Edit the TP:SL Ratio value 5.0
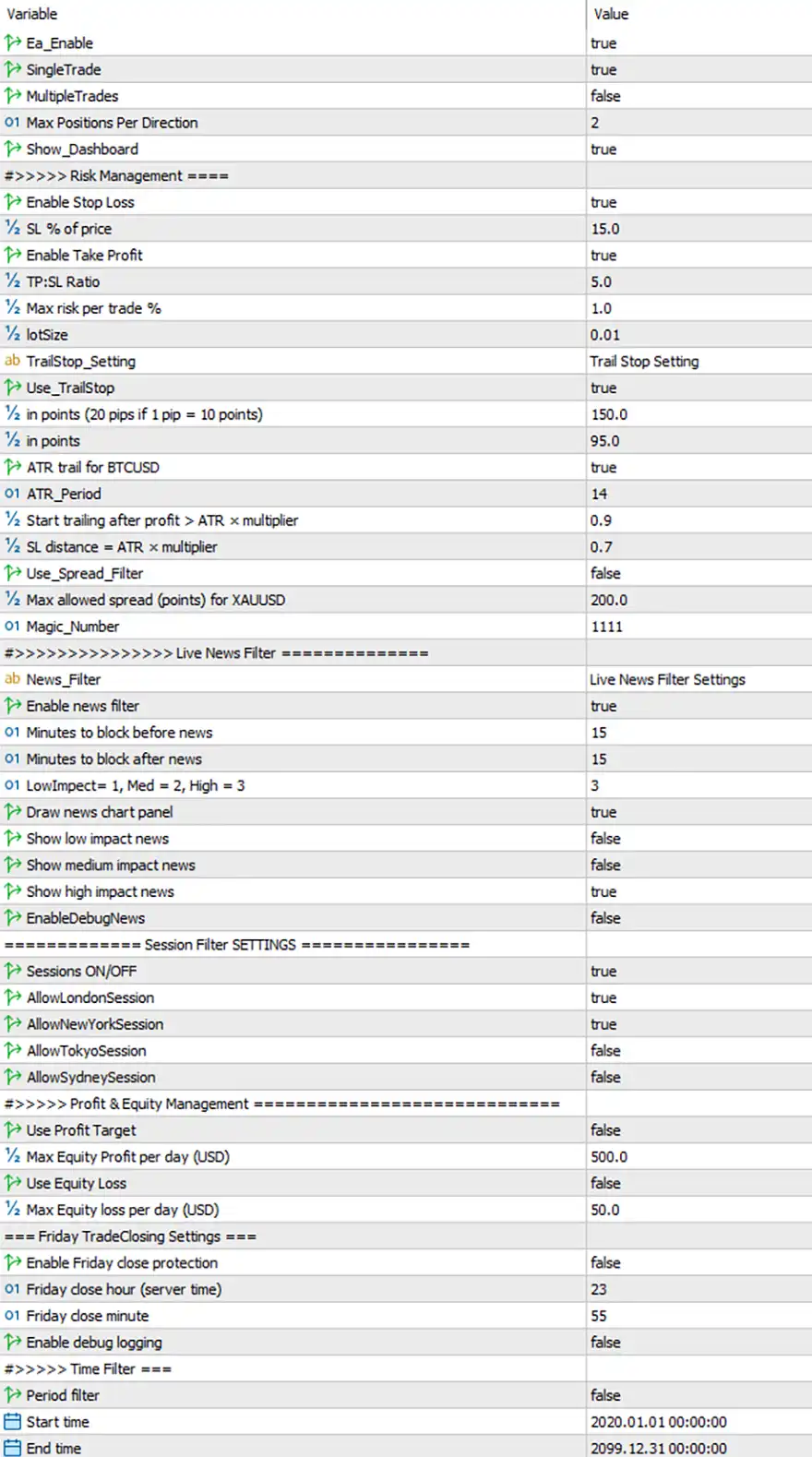 click(x=699, y=281)
